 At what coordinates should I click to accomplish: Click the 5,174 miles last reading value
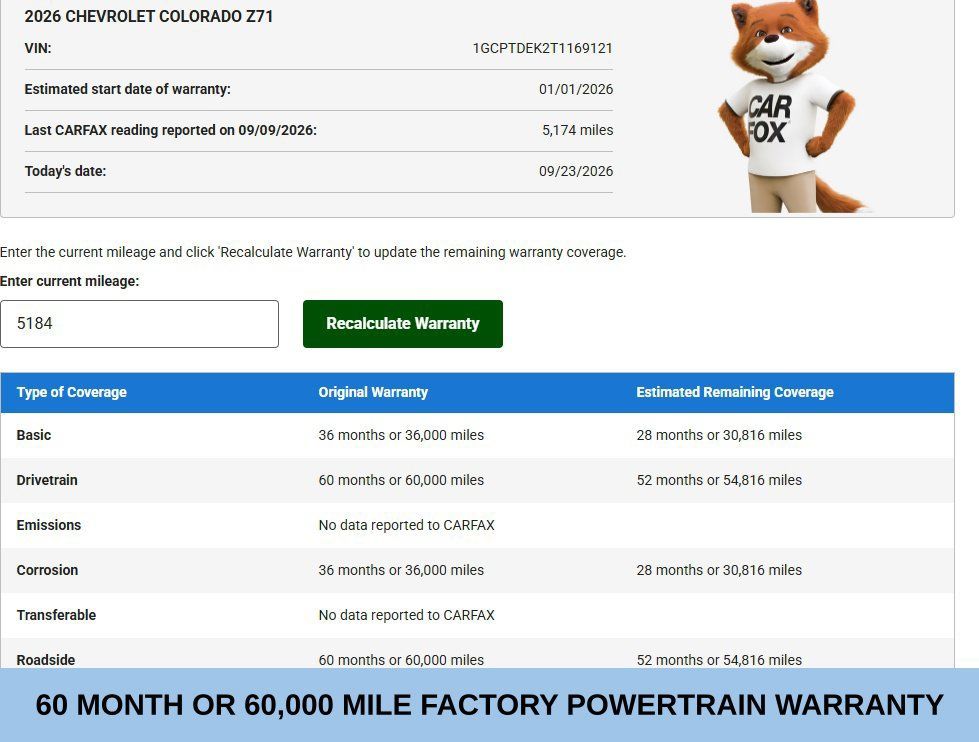point(578,130)
